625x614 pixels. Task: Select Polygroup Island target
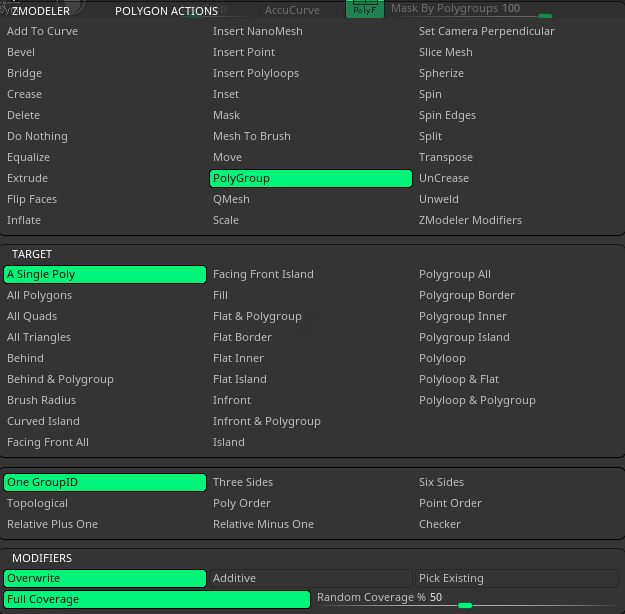click(x=464, y=337)
